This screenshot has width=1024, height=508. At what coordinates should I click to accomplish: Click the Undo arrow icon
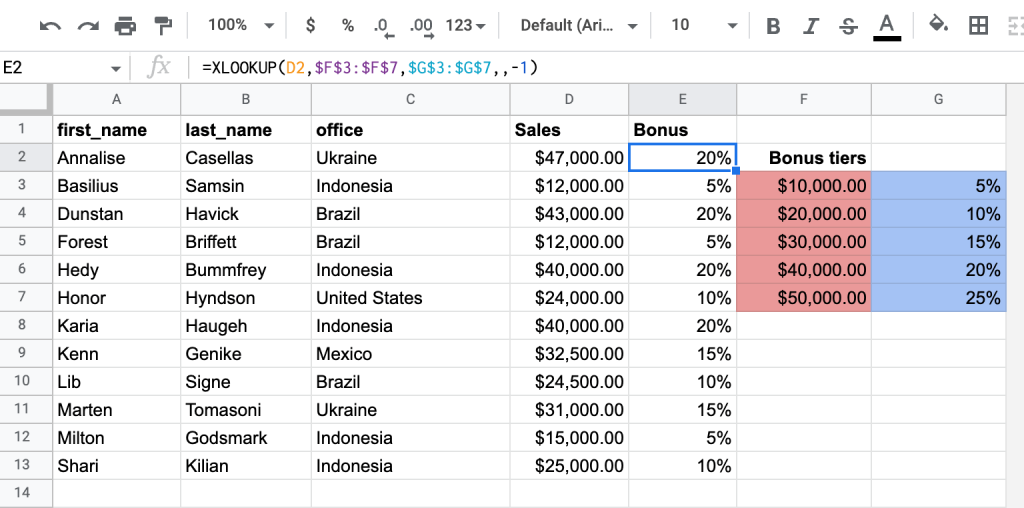coord(50,26)
